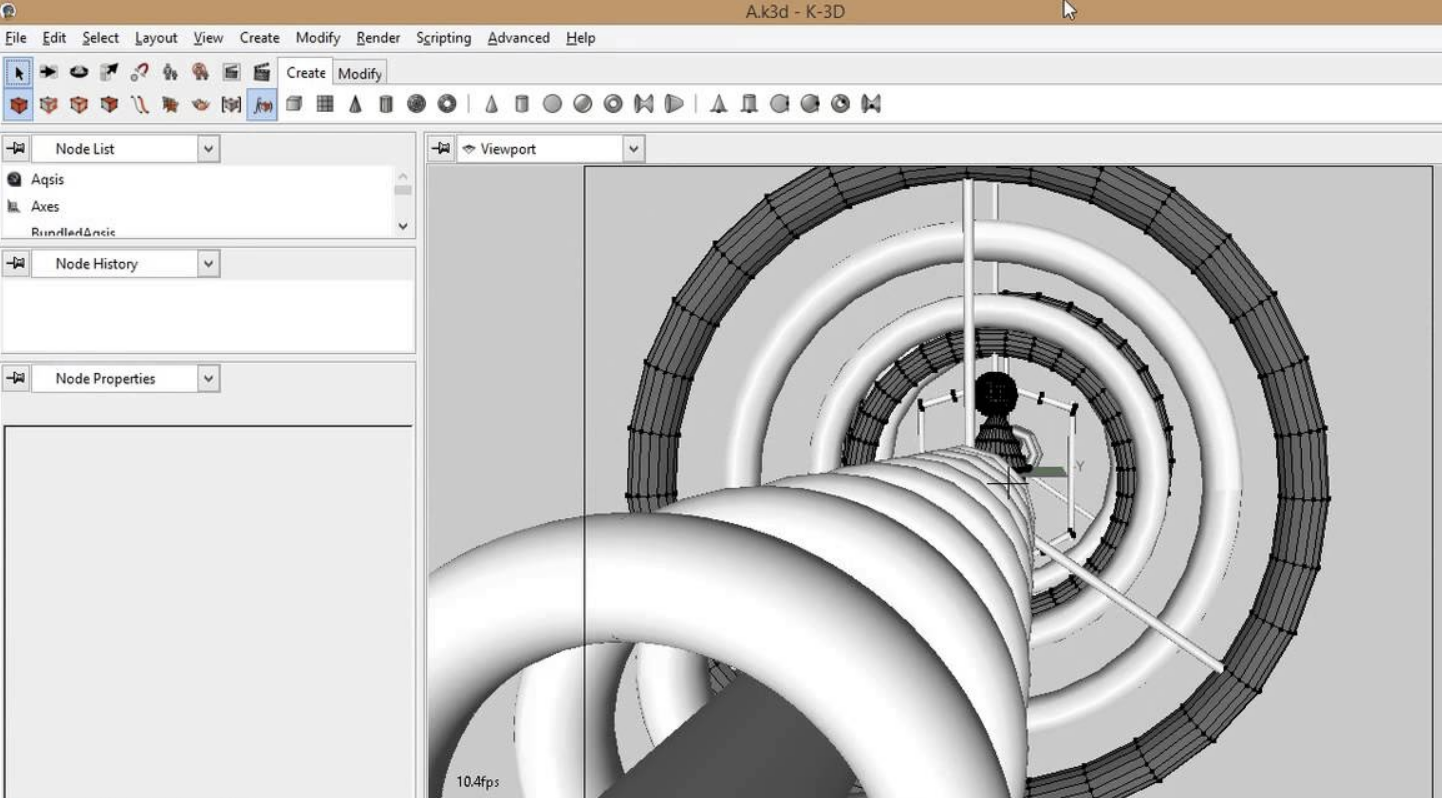Click the bracketed cube selection icon
This screenshot has width=1442, height=798.
pyautogui.click(x=231, y=104)
